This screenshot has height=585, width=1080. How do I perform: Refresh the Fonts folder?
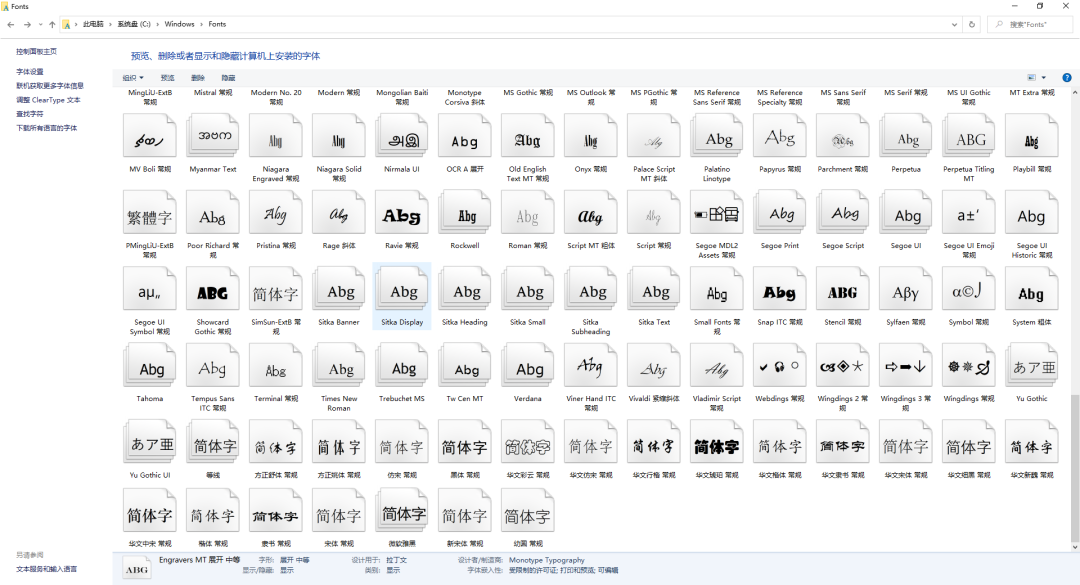tap(972, 24)
